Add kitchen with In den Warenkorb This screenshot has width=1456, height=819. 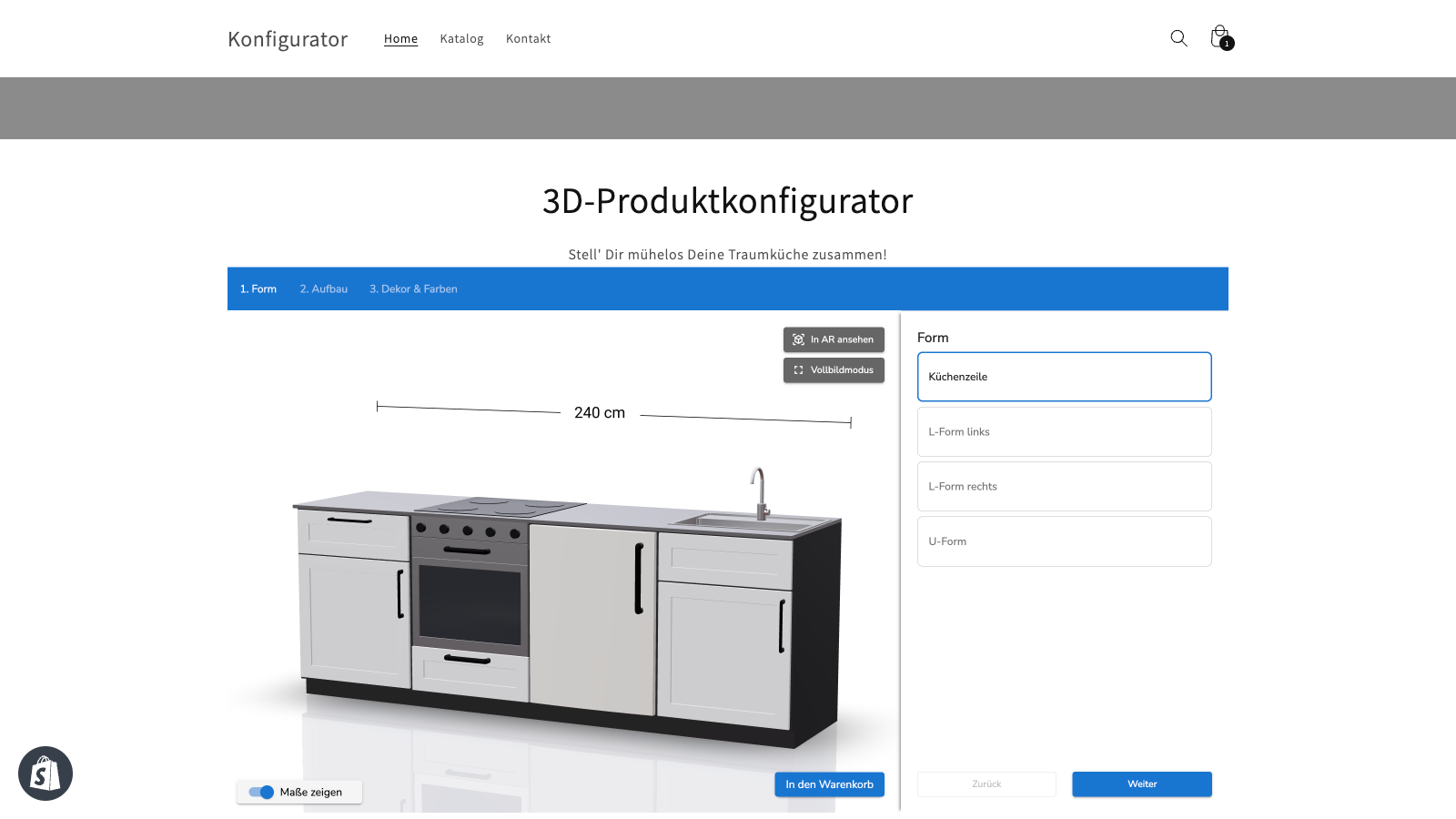click(829, 784)
